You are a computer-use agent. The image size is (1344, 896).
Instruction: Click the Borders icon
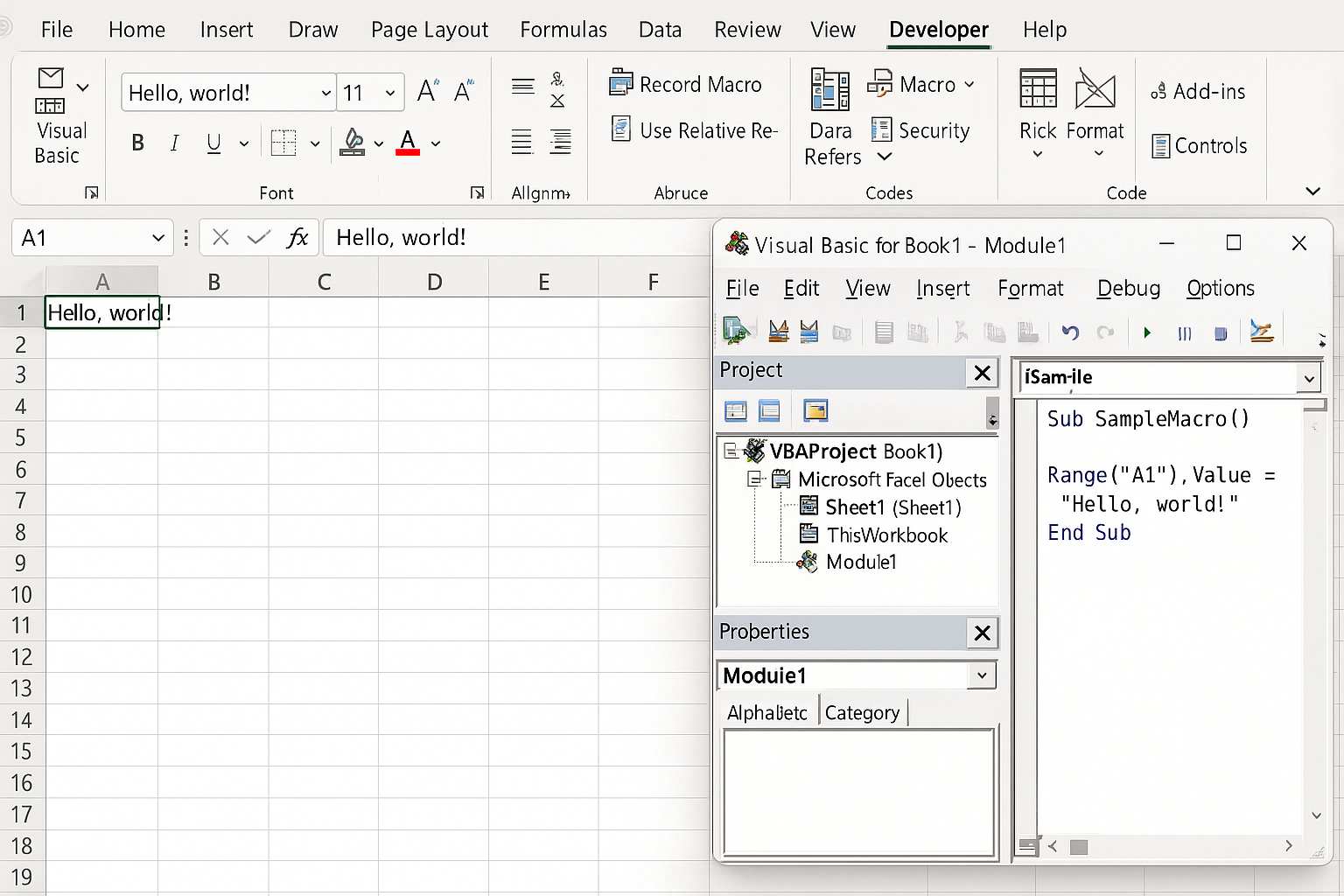pos(283,143)
